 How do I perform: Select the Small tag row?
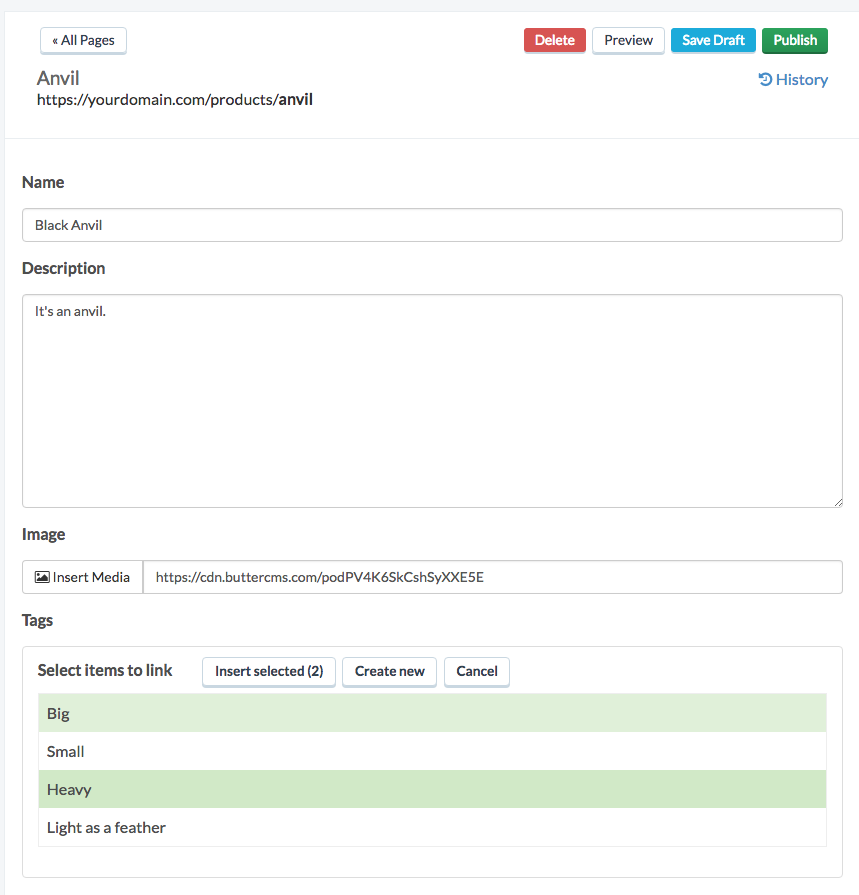coord(432,751)
